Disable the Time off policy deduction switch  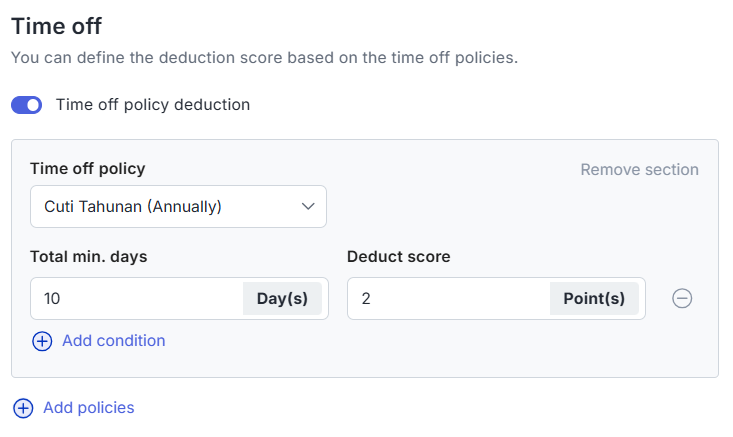(x=27, y=105)
